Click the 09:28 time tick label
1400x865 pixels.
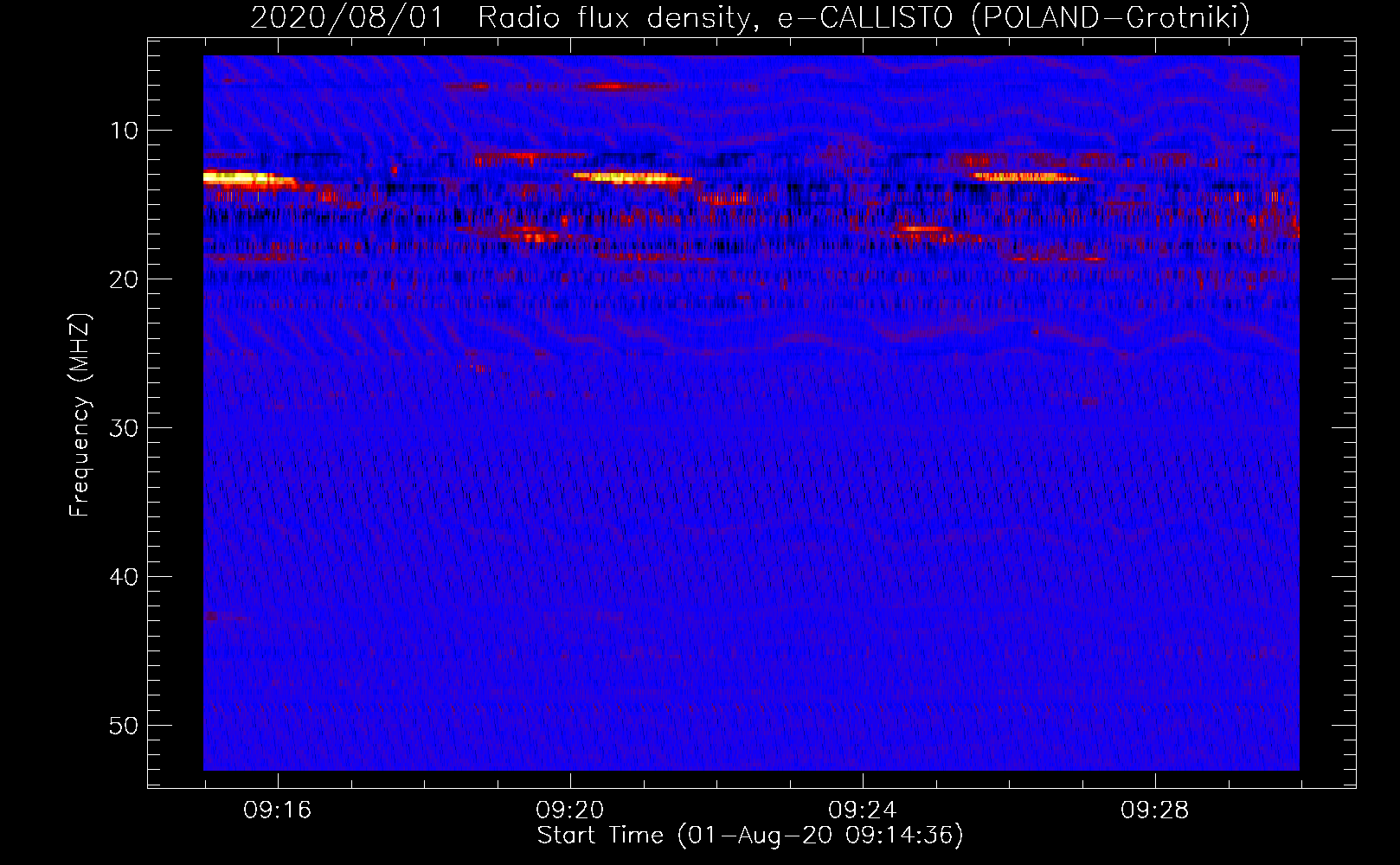click(1154, 811)
